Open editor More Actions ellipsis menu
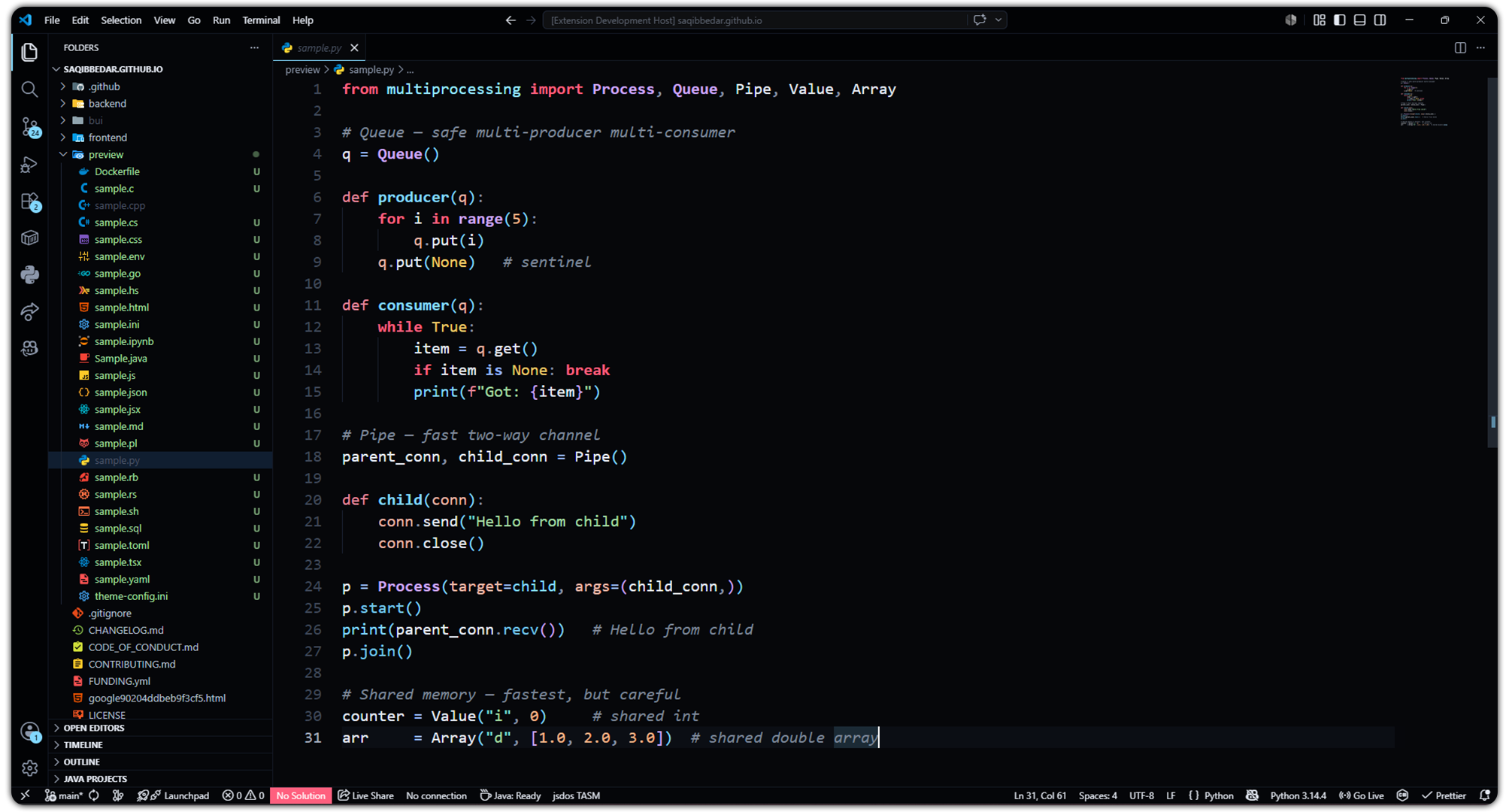Screen dimensions: 1509x812 [1480, 47]
